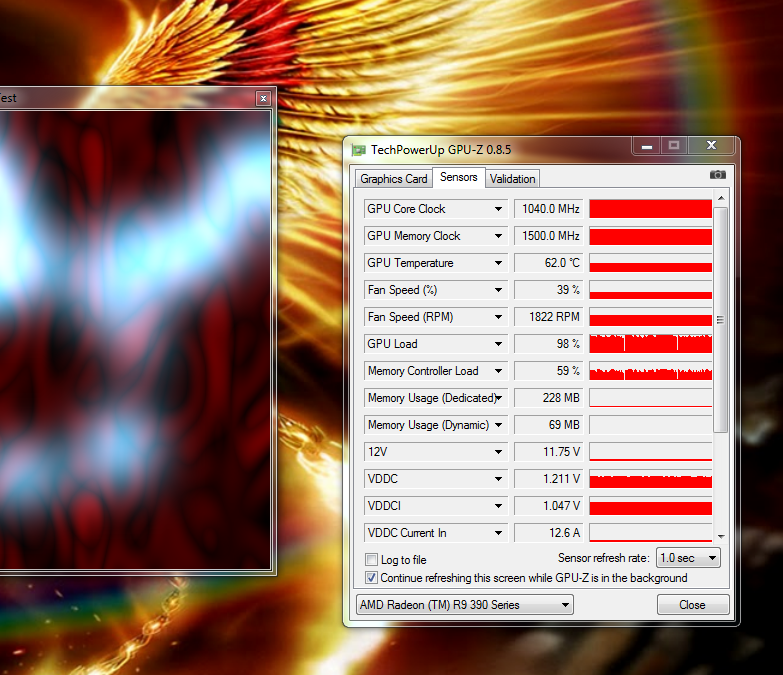
Task: Click the 98 % GPU load value
Action: [x=549, y=343]
